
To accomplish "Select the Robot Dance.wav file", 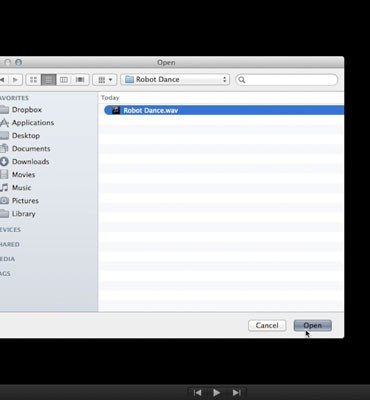I will (x=224, y=110).
